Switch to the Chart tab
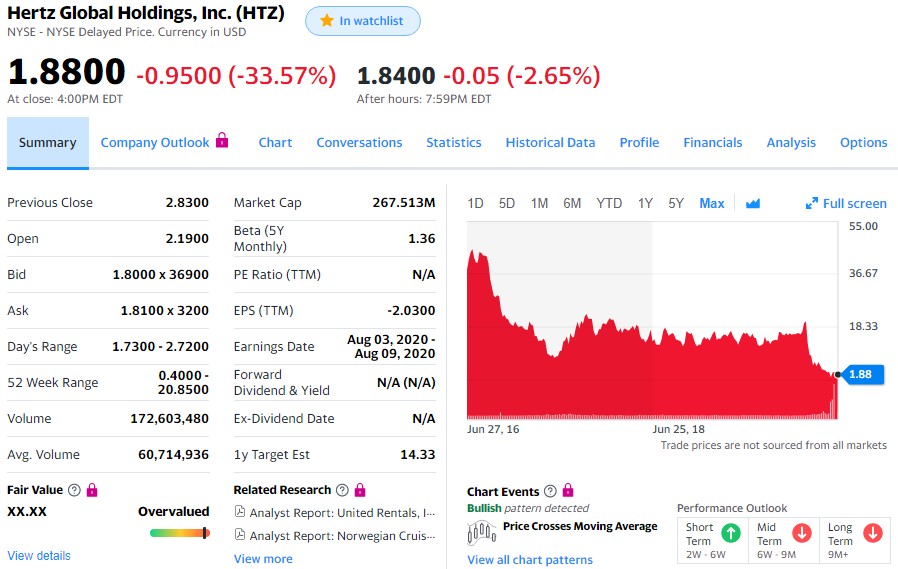The image size is (898, 569). click(275, 143)
